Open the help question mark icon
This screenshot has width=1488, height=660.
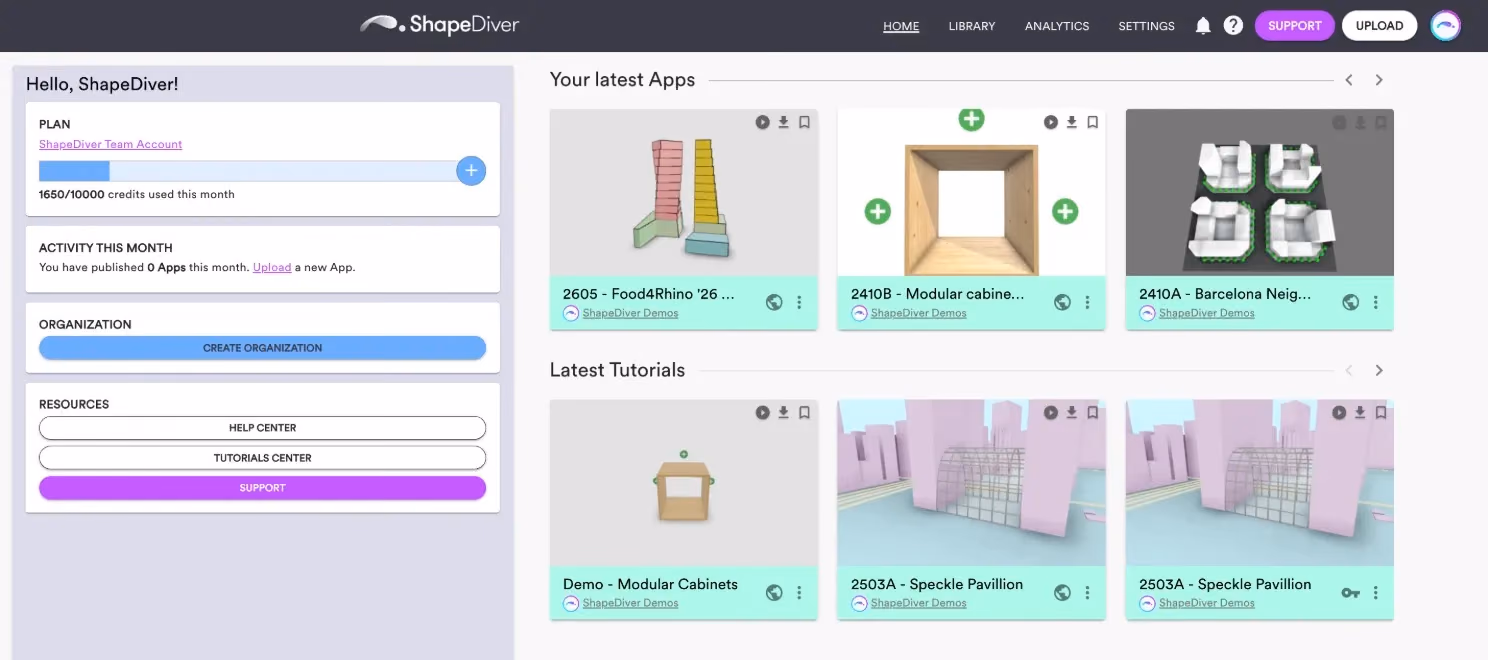1233,26
